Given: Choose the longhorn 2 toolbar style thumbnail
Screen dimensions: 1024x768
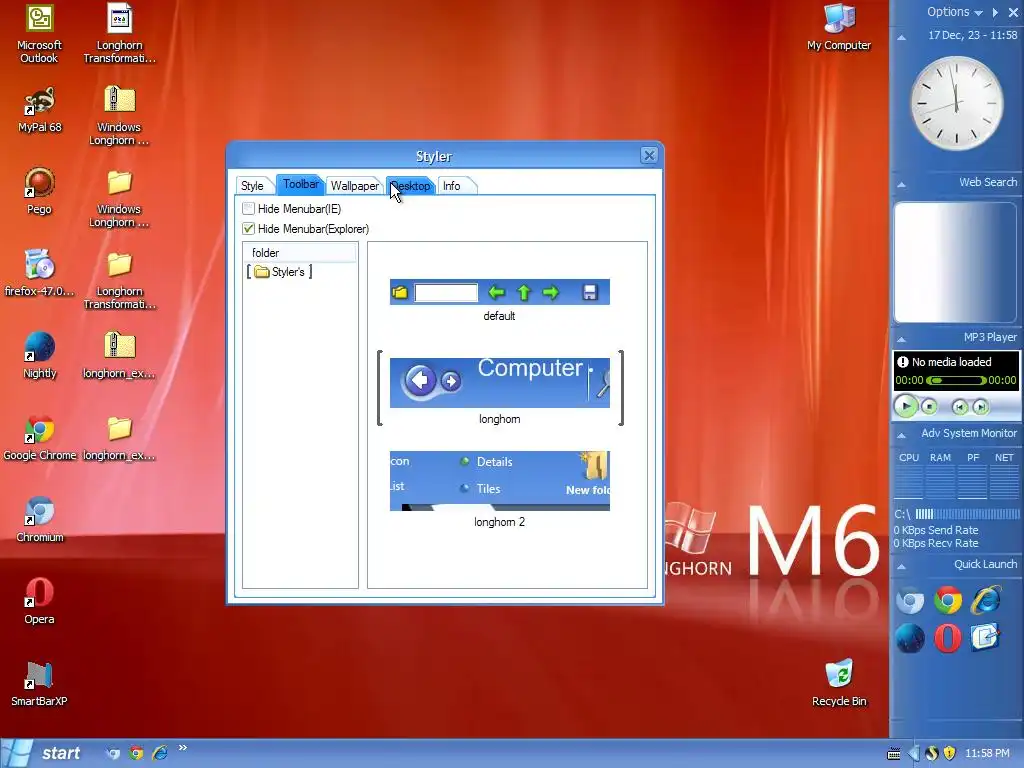Looking at the screenshot, I should click(500, 481).
